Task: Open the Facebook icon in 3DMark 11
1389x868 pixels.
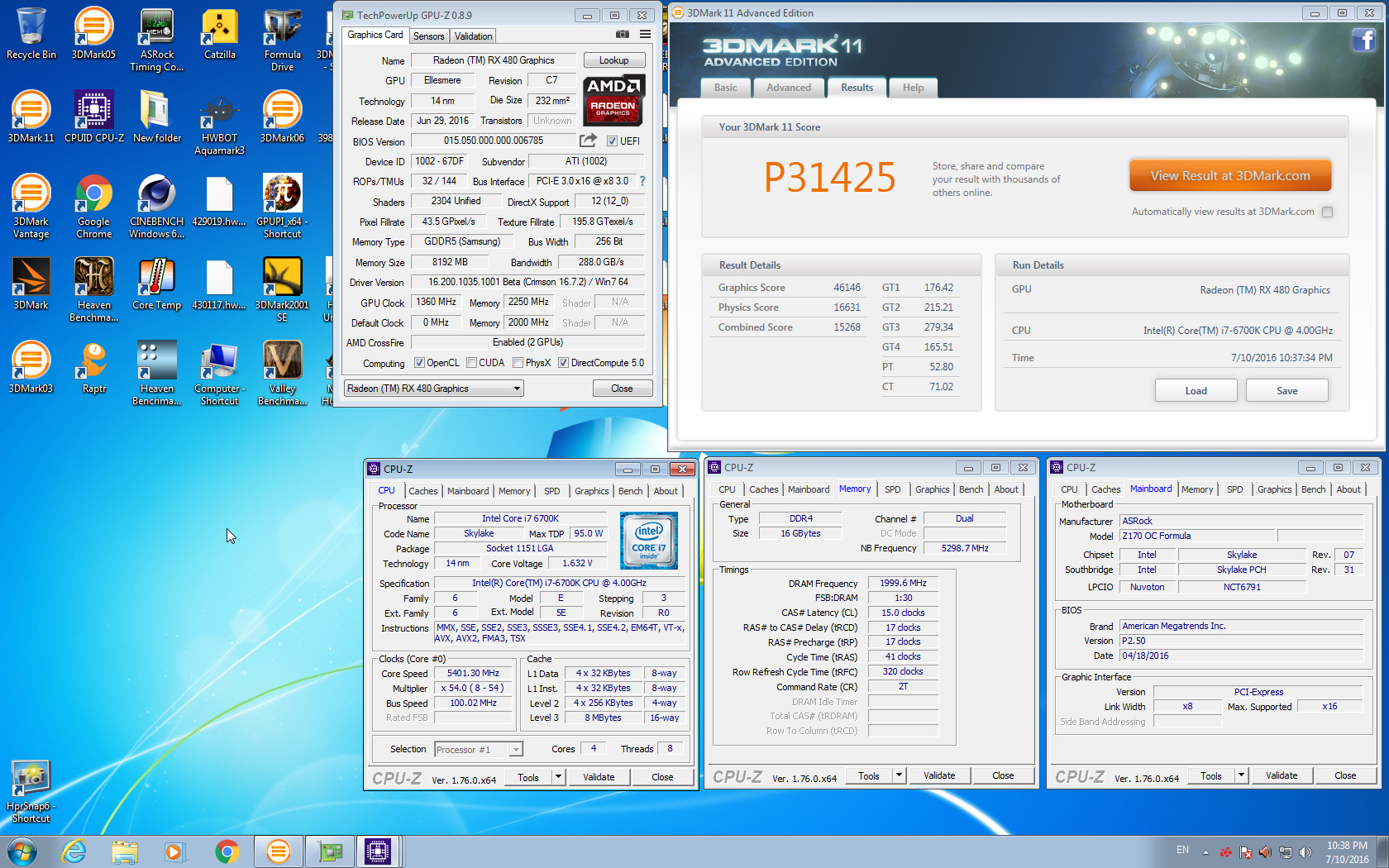Action: click(1363, 40)
